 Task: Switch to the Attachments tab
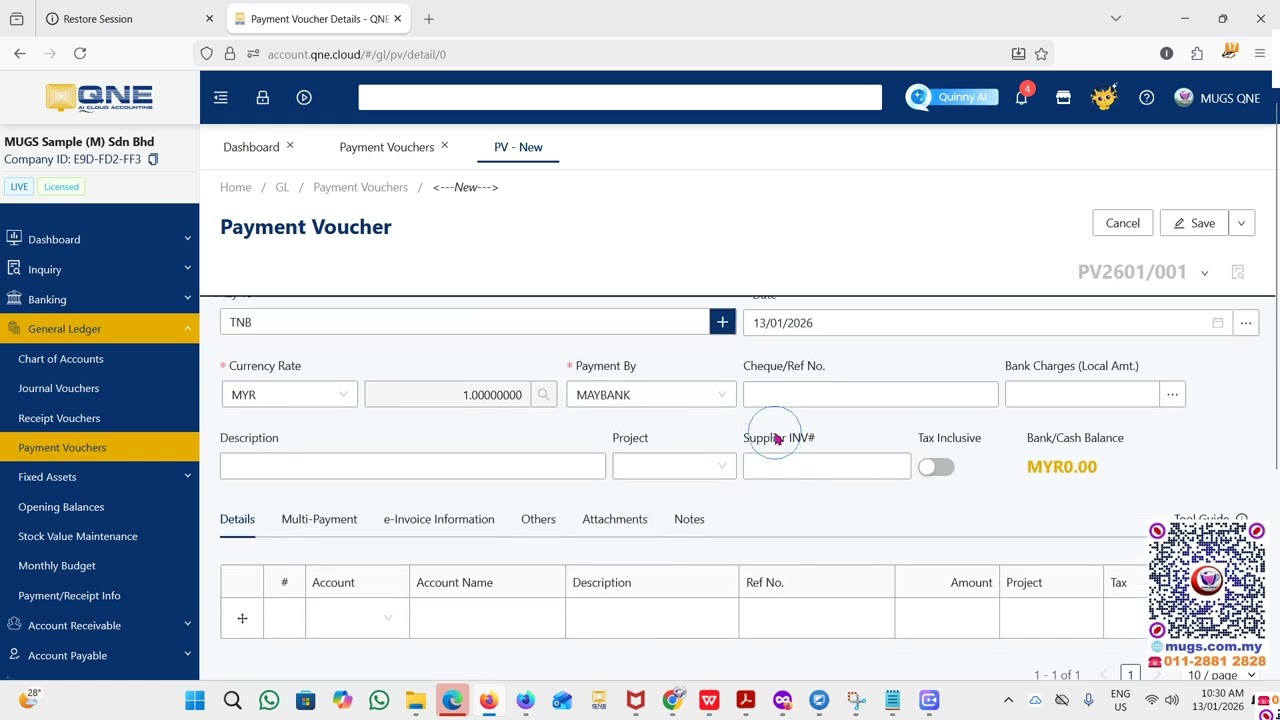(x=615, y=519)
